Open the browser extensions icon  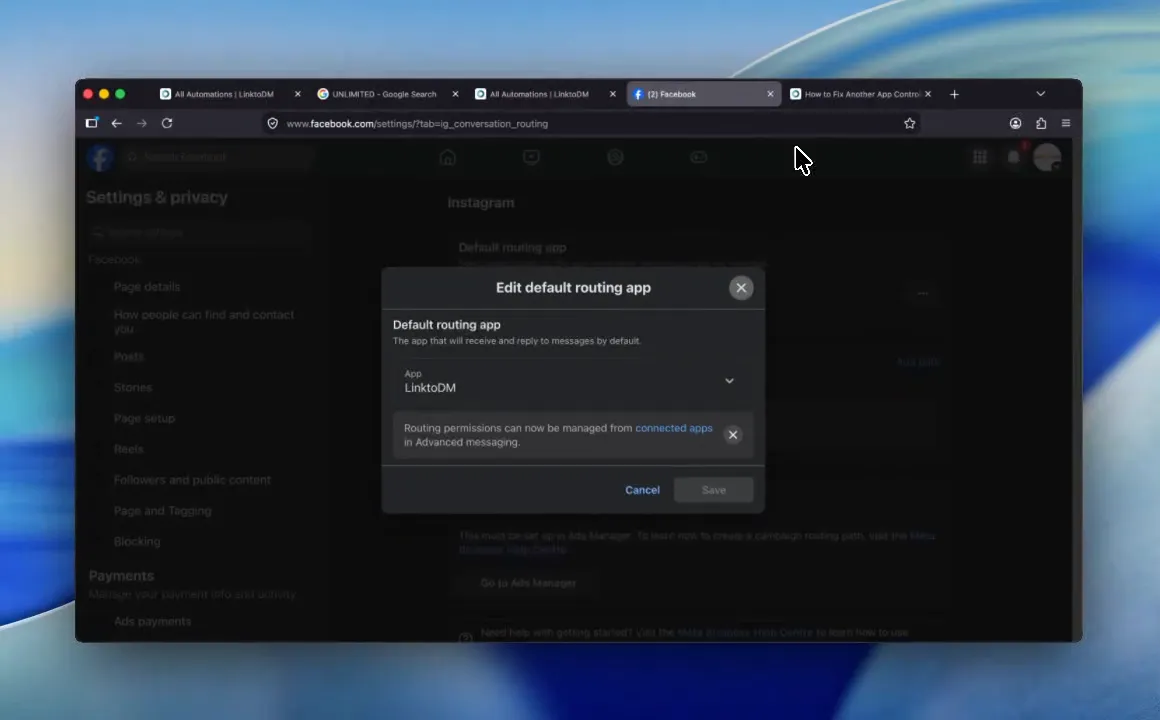pos(1041,124)
